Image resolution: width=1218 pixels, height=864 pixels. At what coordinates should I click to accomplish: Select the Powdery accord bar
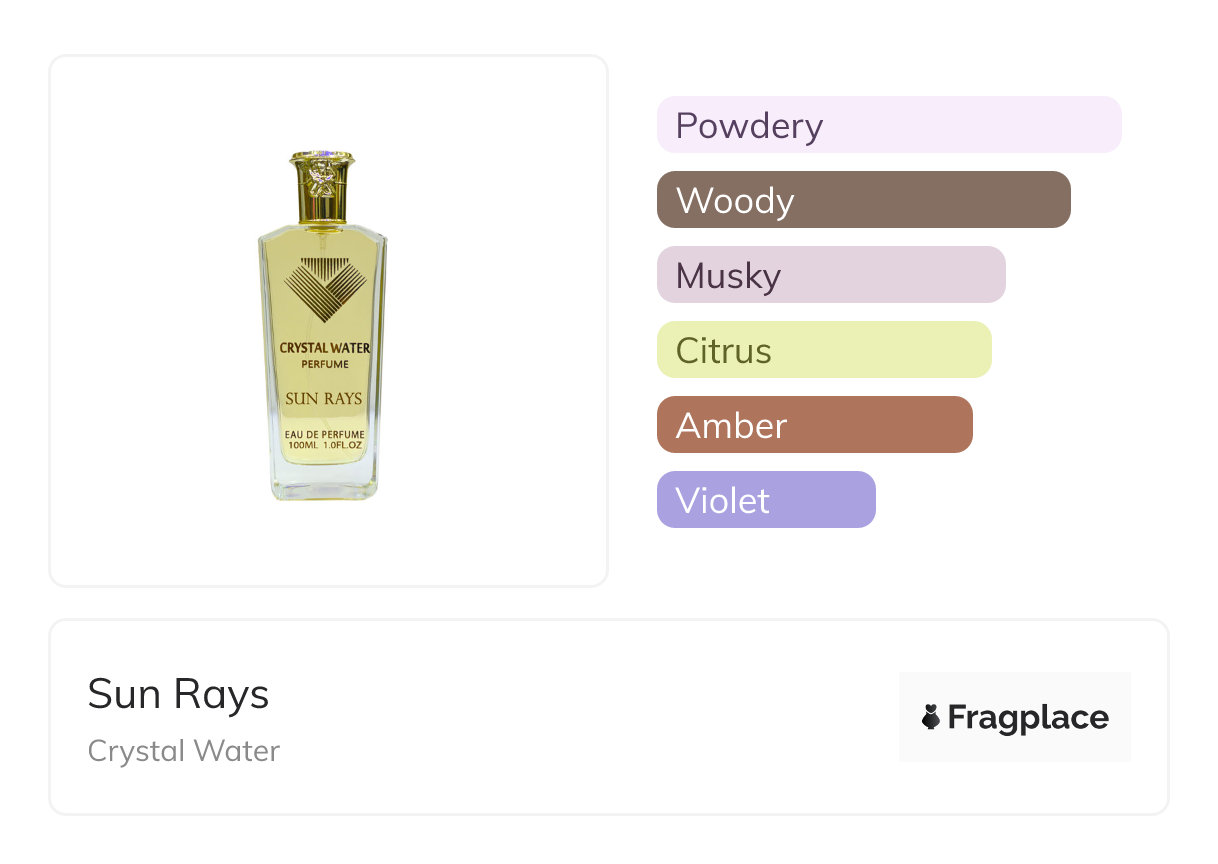(888, 125)
